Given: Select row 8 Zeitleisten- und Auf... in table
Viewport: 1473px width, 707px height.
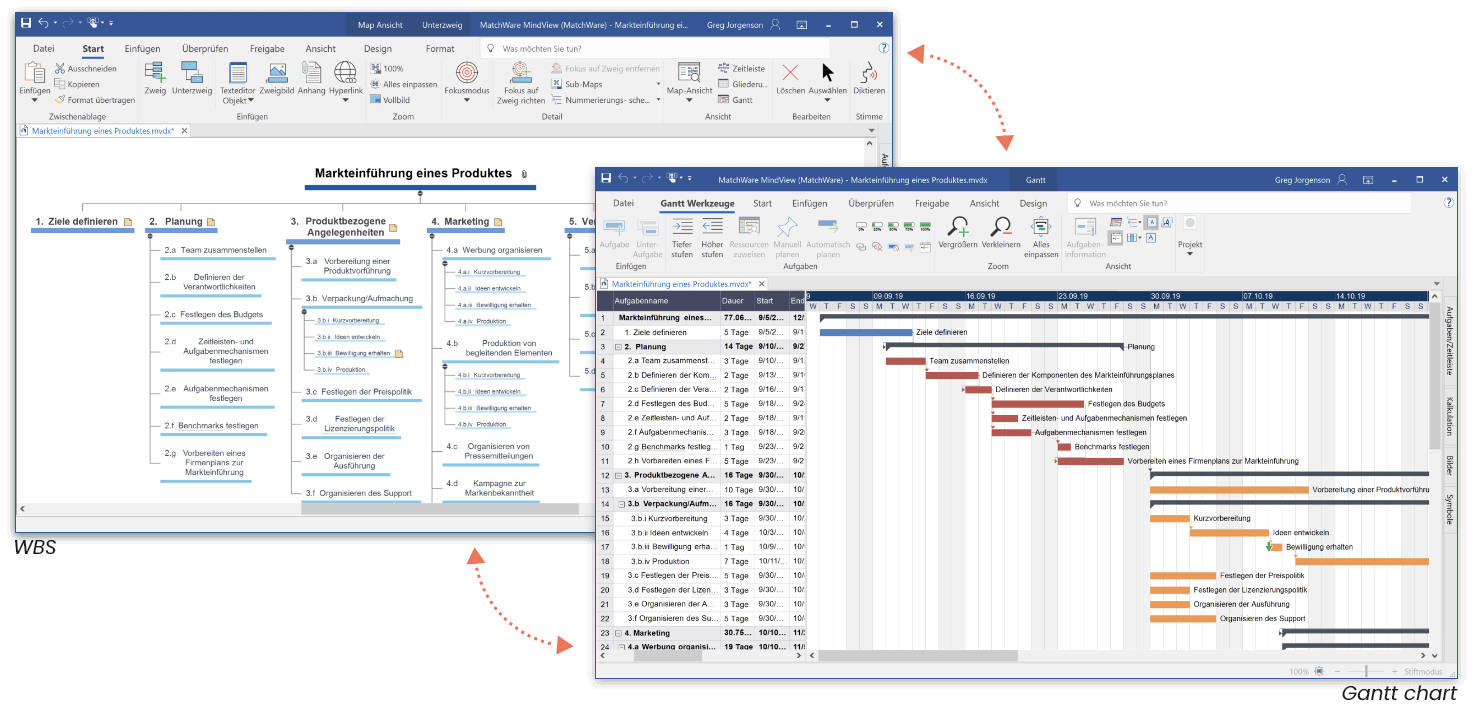Looking at the screenshot, I should point(701,418).
